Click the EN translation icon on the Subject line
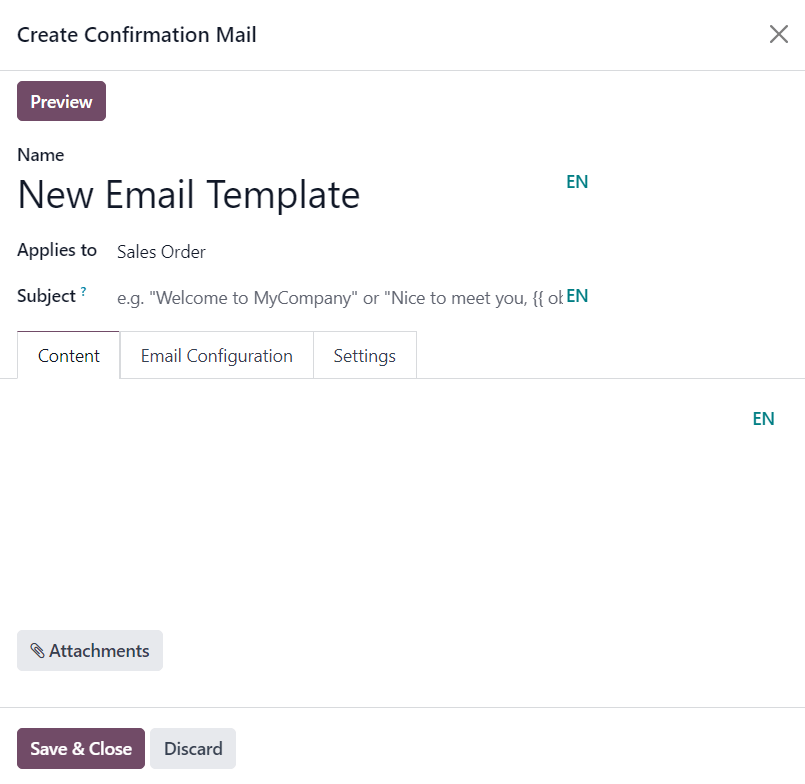805x784 pixels. (x=577, y=296)
